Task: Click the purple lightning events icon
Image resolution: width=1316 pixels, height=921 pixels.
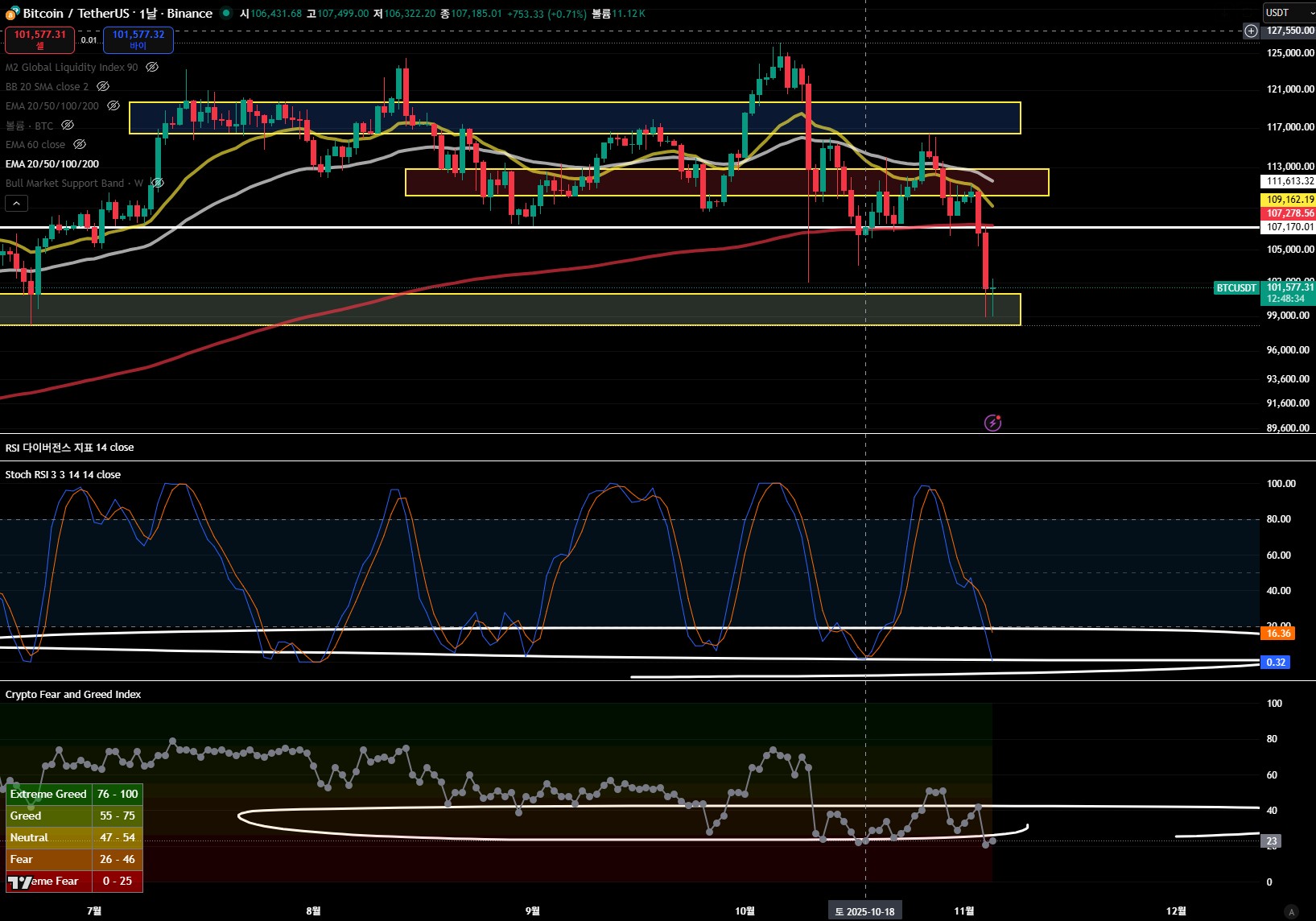Action: 993,423
